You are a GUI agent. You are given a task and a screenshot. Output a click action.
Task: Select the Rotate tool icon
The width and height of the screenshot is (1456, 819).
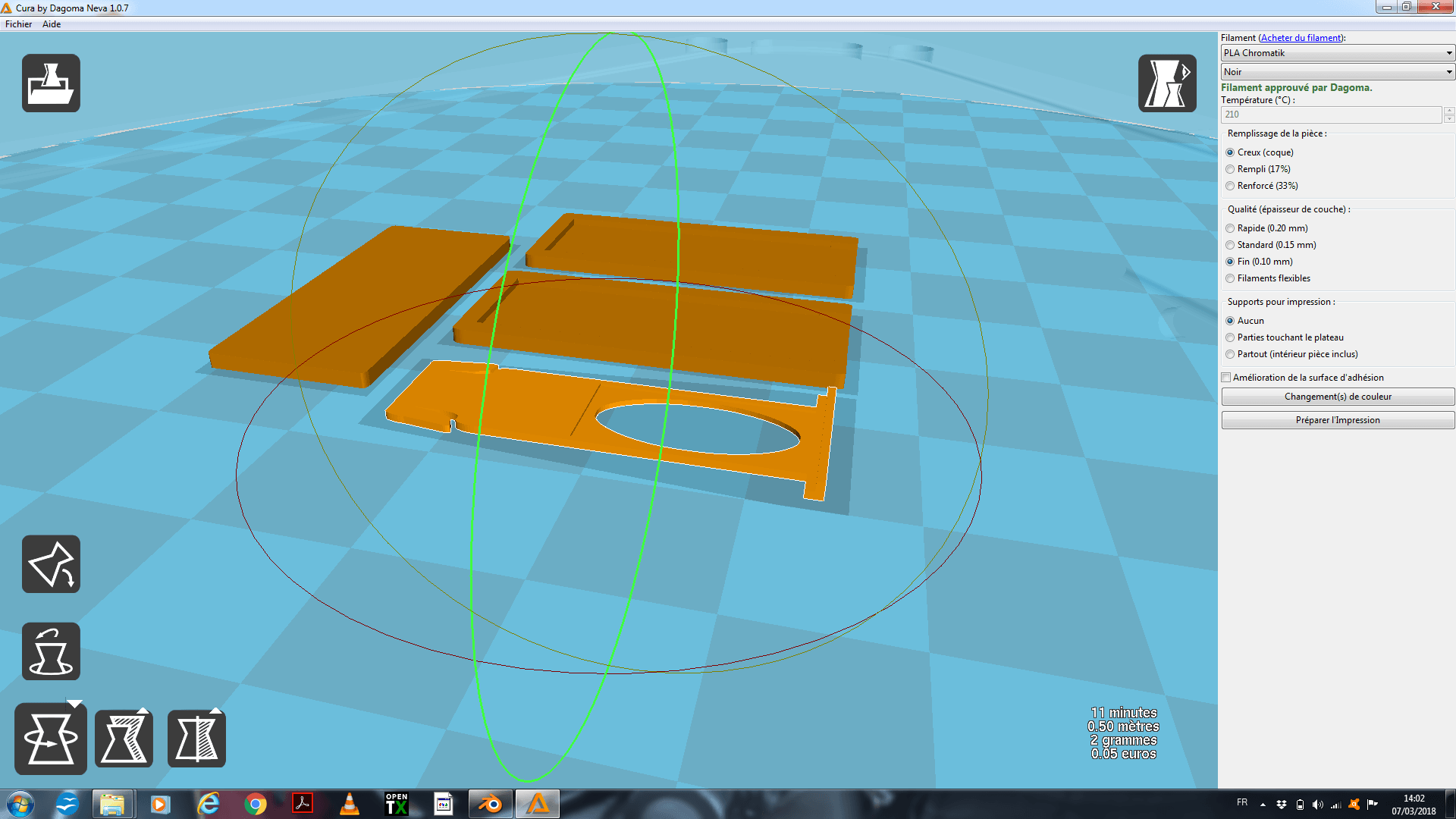pyautogui.click(x=51, y=739)
